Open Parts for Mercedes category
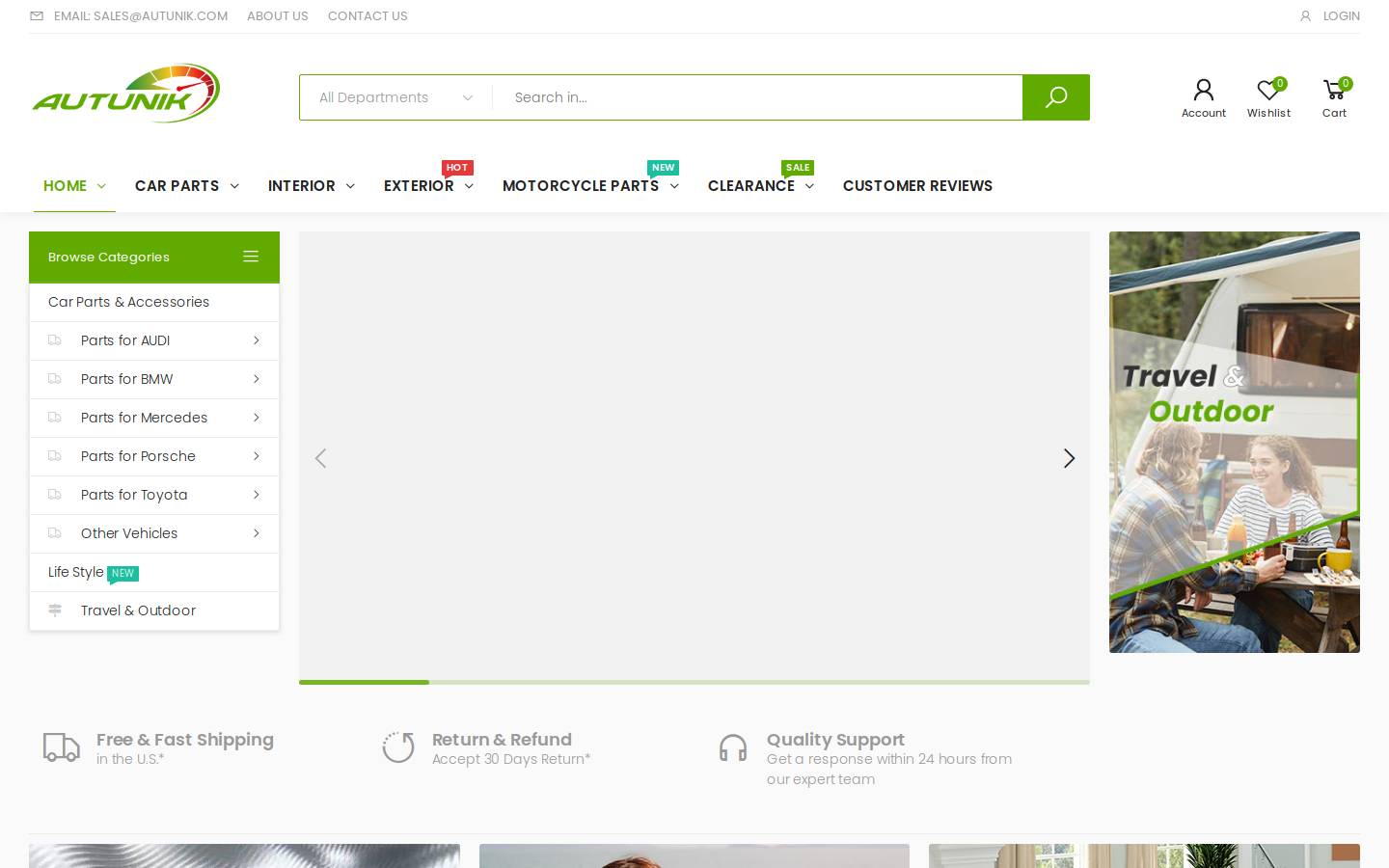This screenshot has width=1389, height=868. [x=145, y=418]
